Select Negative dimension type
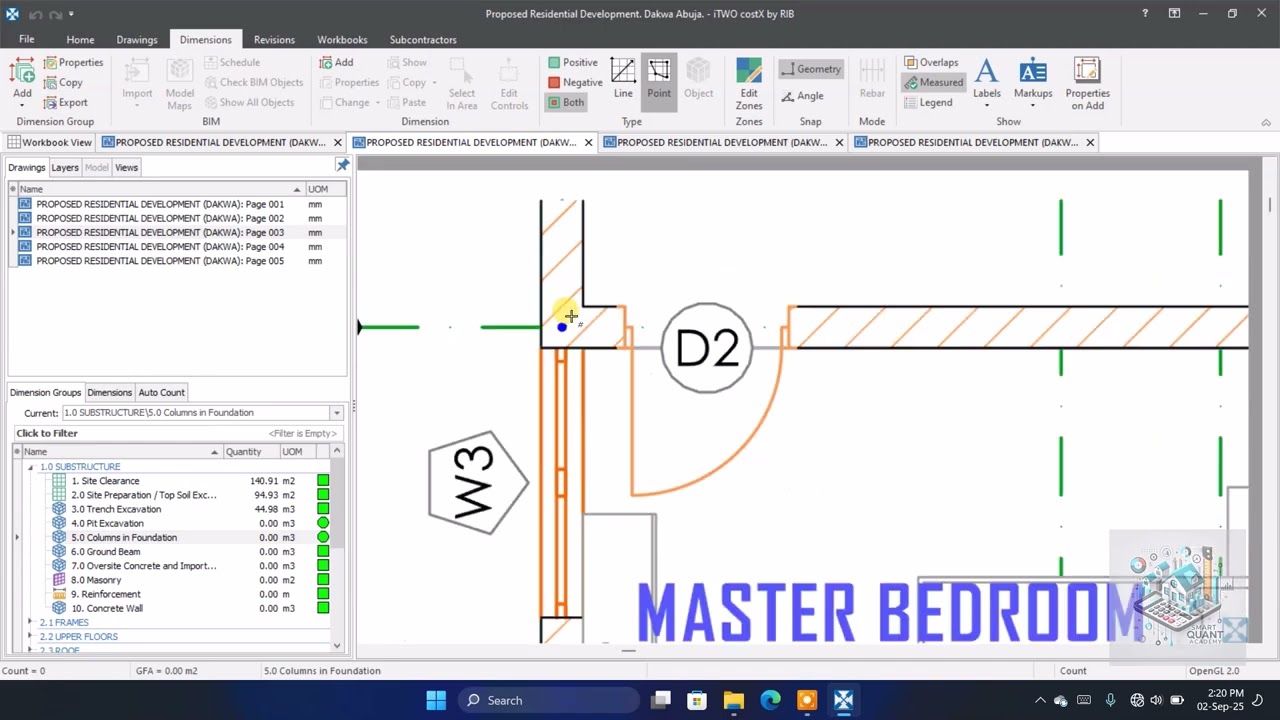 [575, 82]
